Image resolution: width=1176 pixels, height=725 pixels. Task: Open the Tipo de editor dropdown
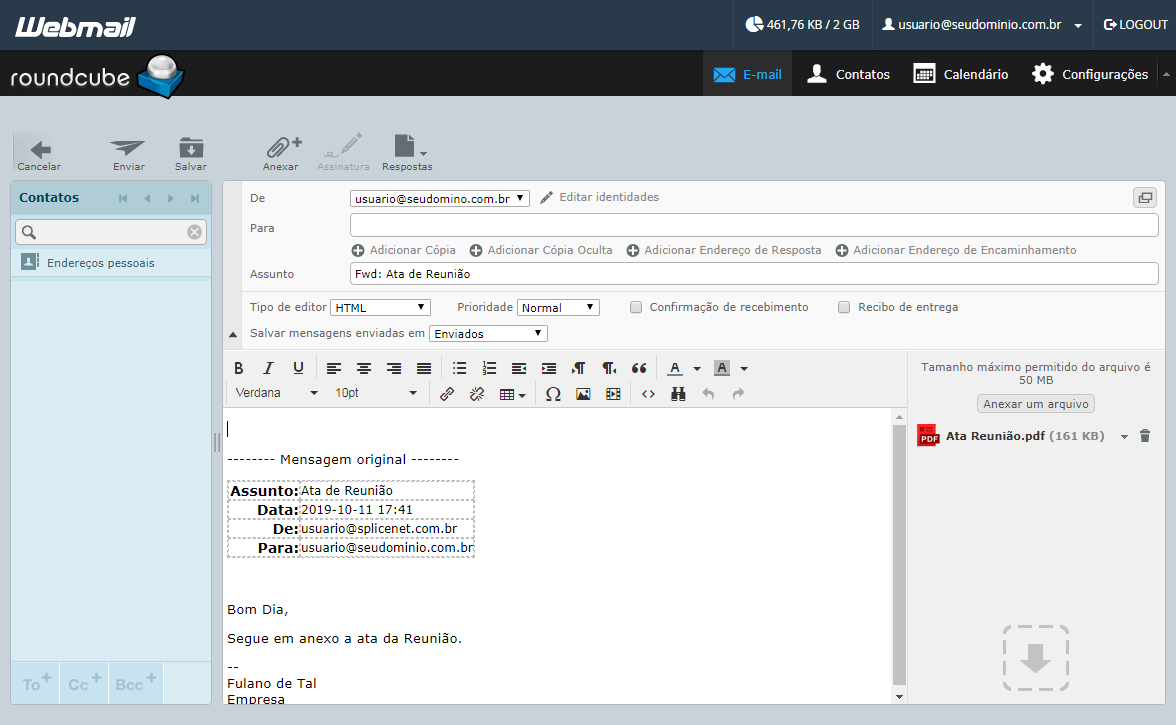(380, 307)
